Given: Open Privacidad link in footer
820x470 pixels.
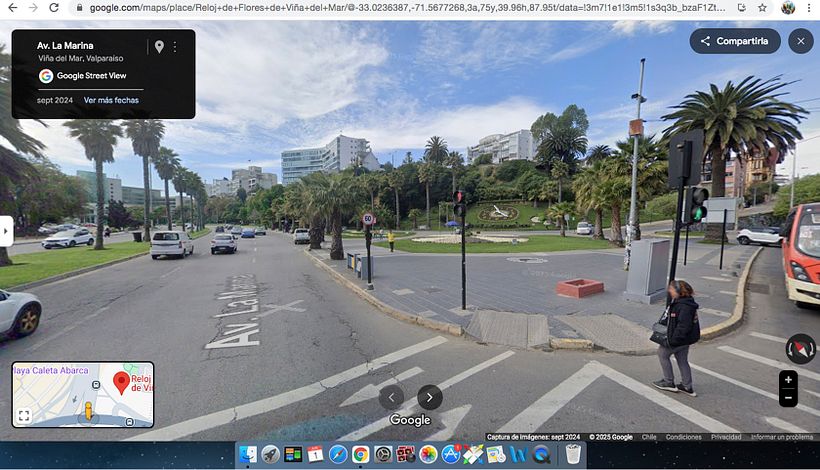Looking at the screenshot, I should [726, 437].
